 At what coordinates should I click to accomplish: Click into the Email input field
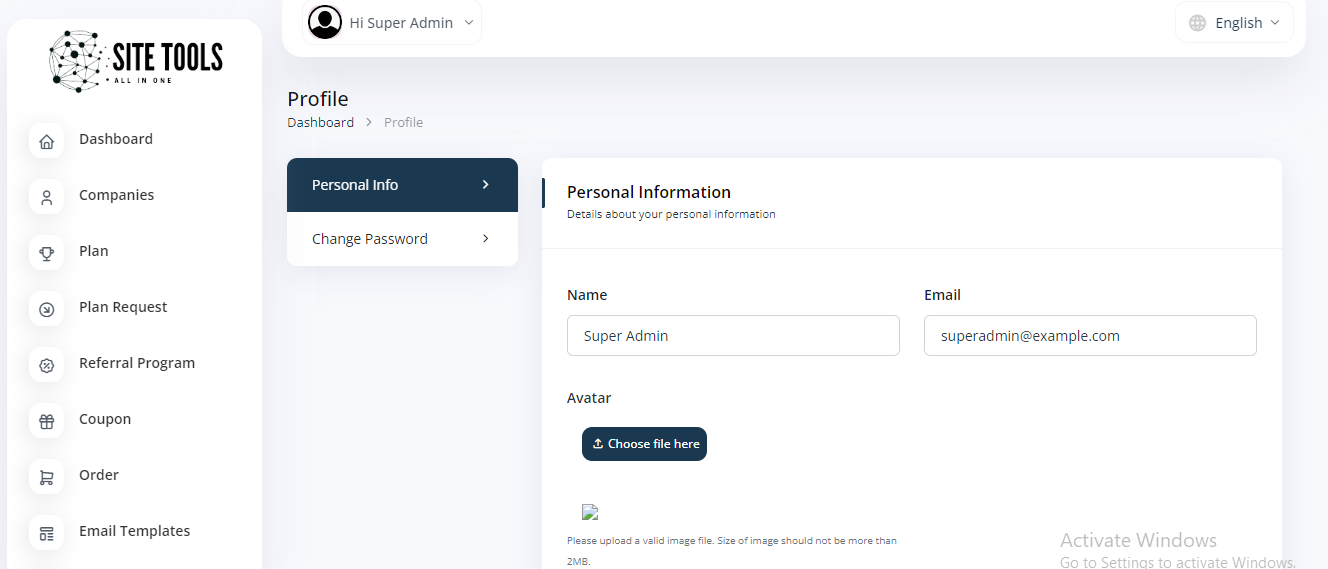click(1090, 336)
